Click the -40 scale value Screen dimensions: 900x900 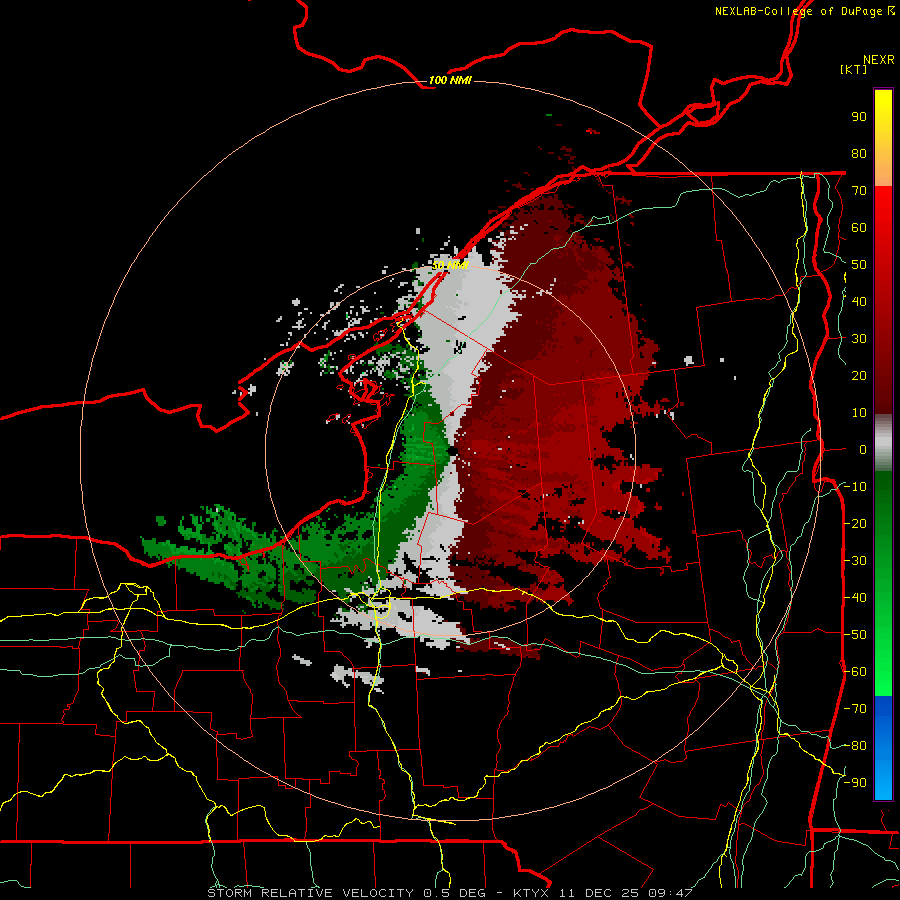855,598
